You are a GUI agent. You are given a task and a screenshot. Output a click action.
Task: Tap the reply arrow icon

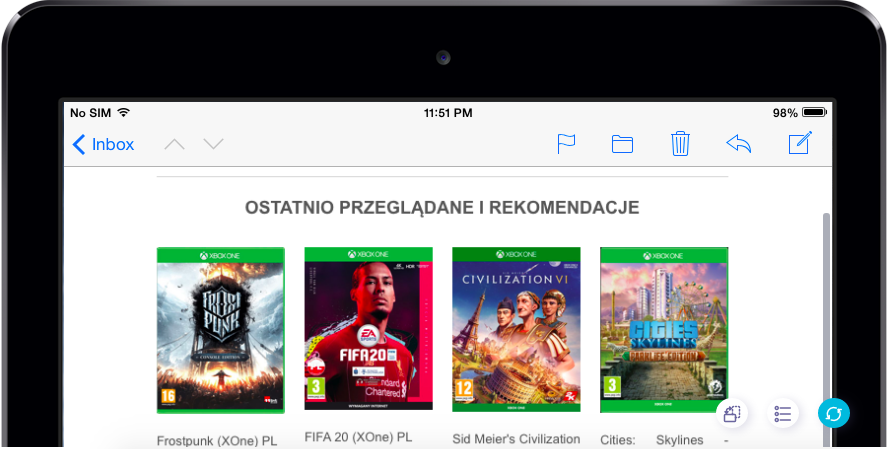click(x=738, y=144)
